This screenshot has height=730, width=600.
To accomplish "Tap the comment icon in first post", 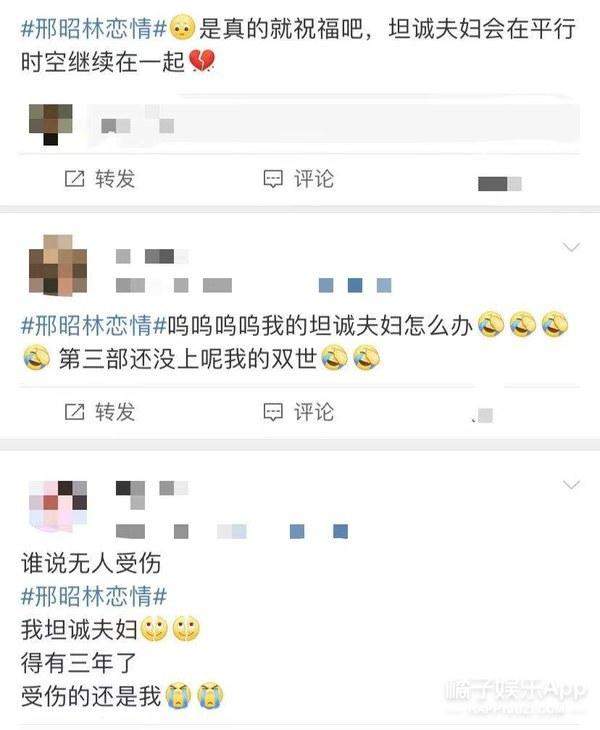I will [x=273, y=179].
